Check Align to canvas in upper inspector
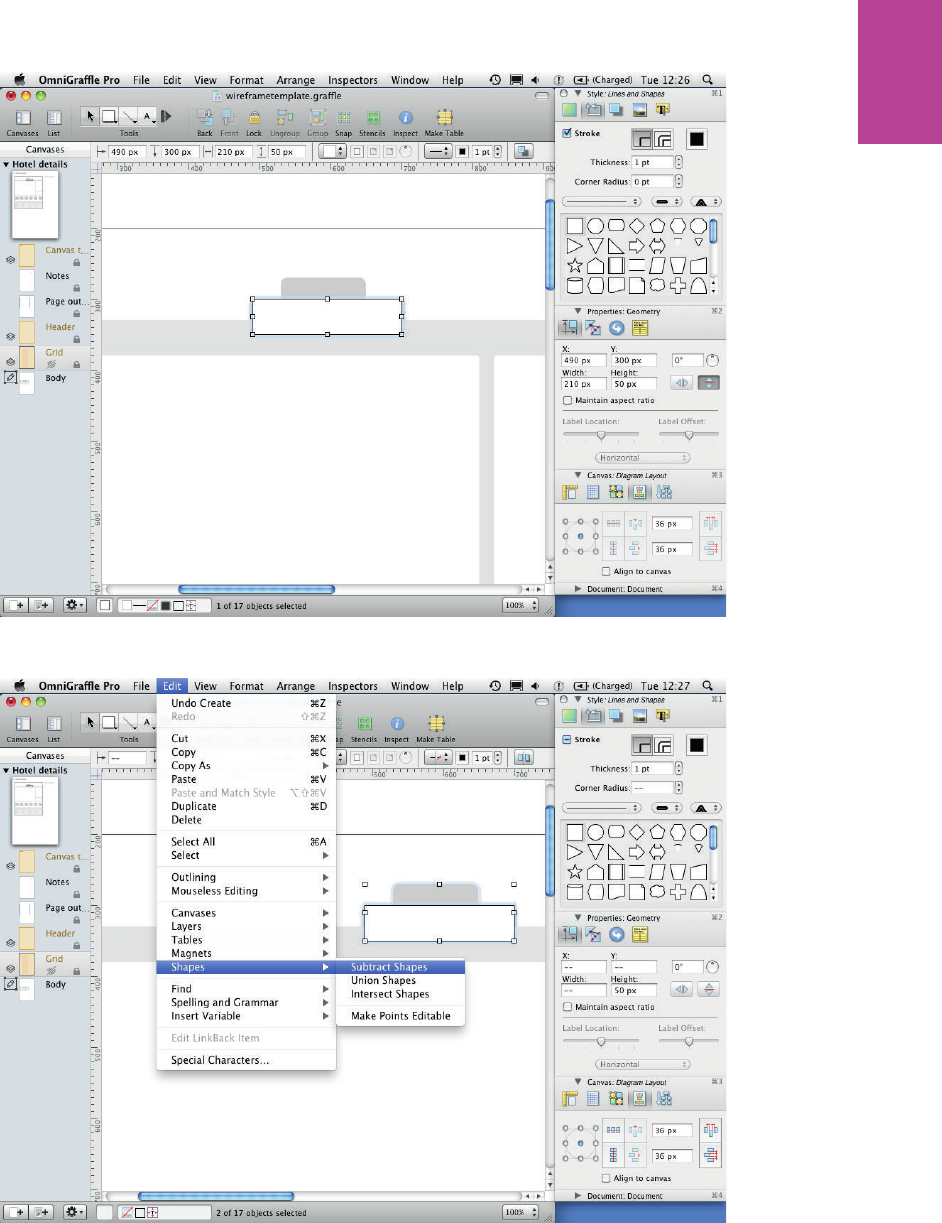942x1223 pixels. [606, 571]
